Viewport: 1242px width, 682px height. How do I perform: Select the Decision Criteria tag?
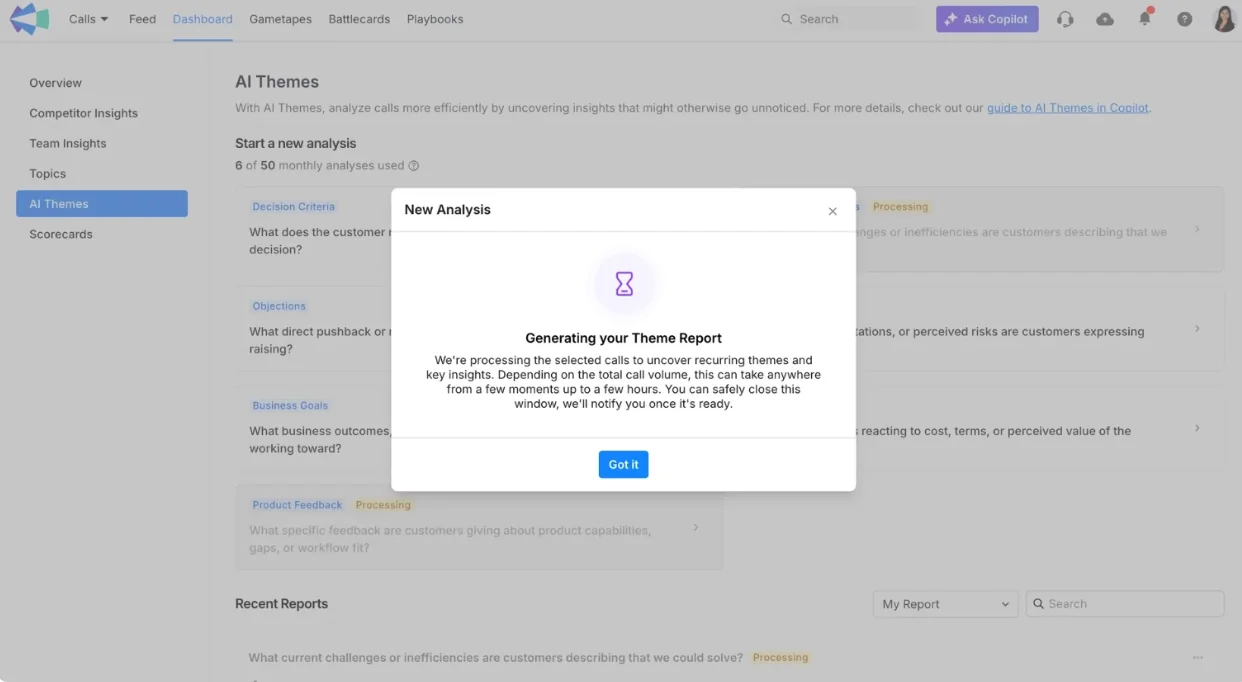point(294,207)
